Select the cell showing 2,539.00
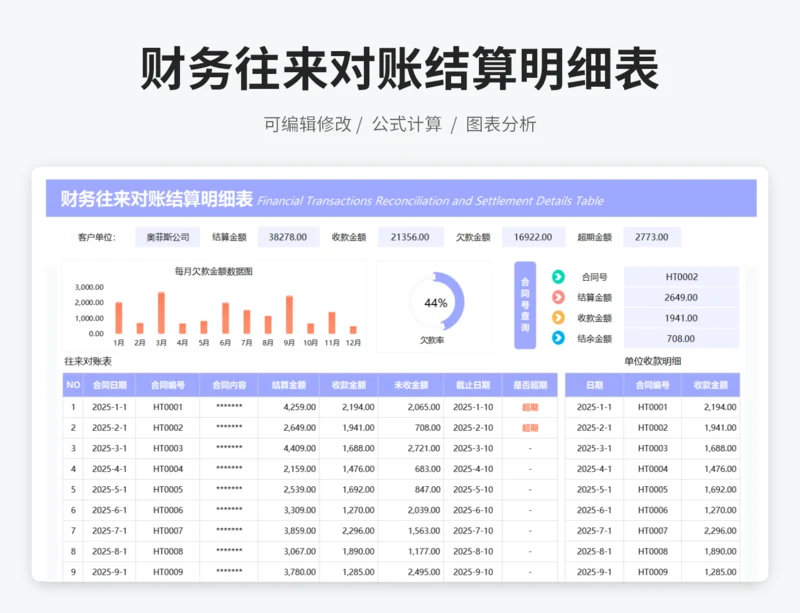Image resolution: width=800 pixels, height=613 pixels. click(289, 489)
